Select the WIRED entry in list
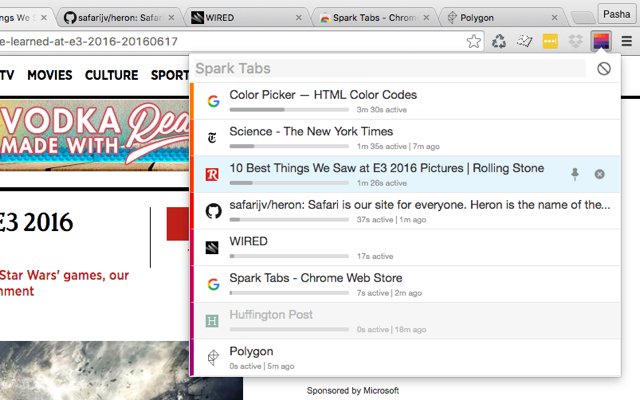The image size is (640, 400). [407, 247]
